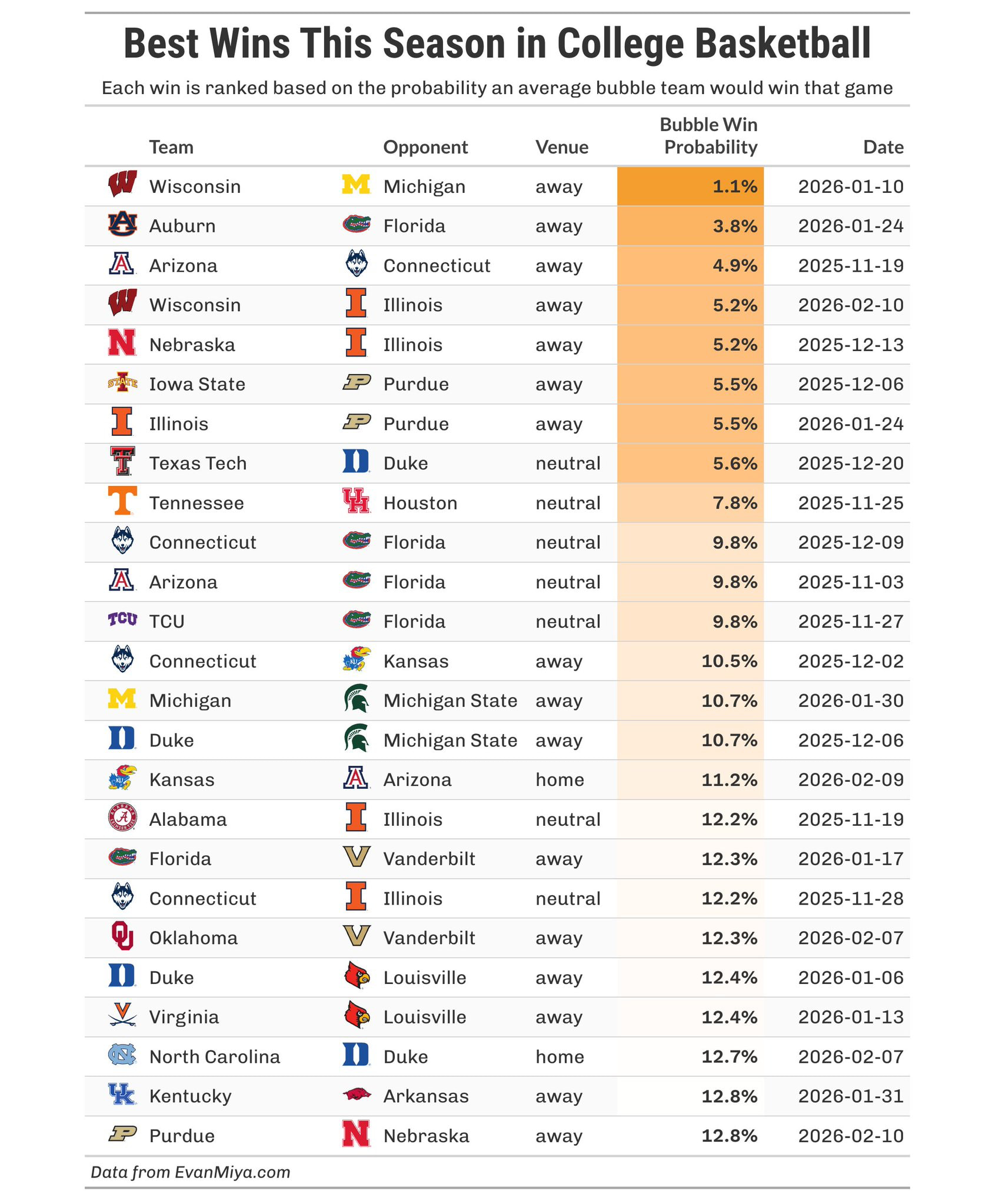Click the Data from EvanMiya.com credit
Viewport: 992px width, 1204px height.
click(190, 1172)
